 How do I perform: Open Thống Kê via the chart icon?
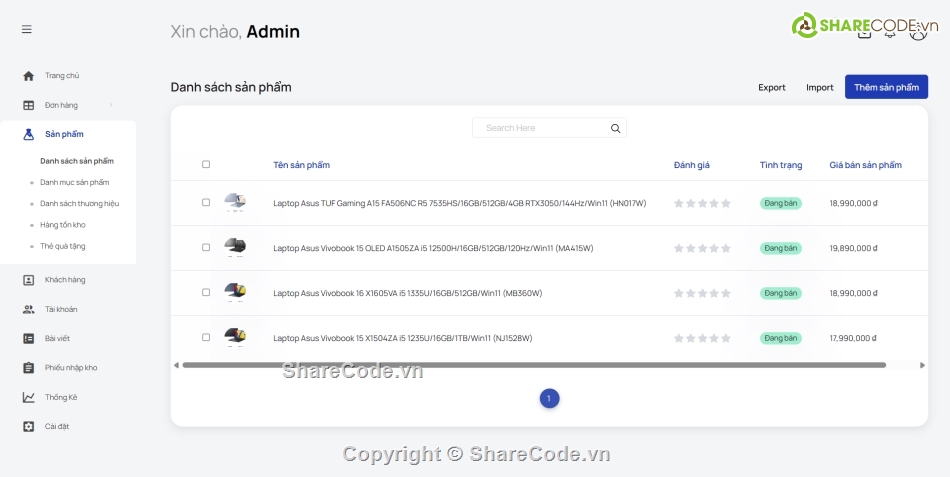coord(28,398)
